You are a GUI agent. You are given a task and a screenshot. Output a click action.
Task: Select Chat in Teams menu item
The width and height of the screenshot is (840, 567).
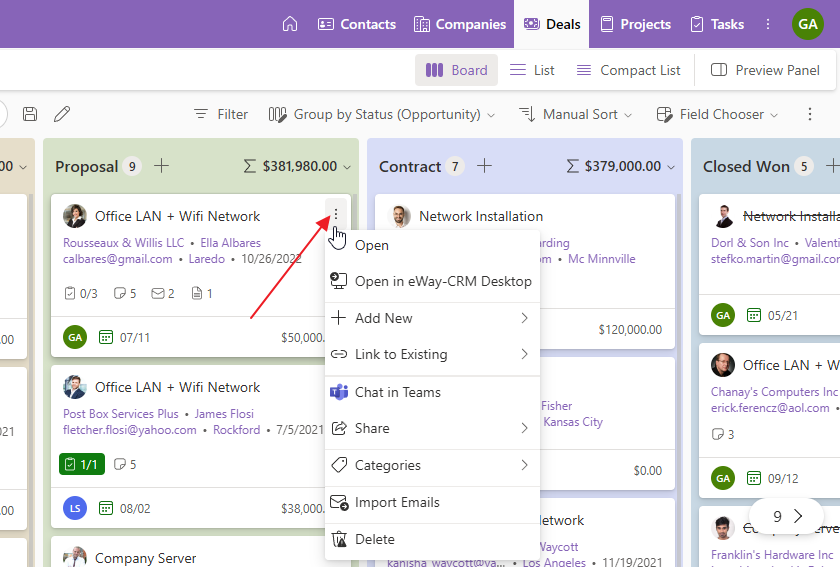tap(432, 392)
